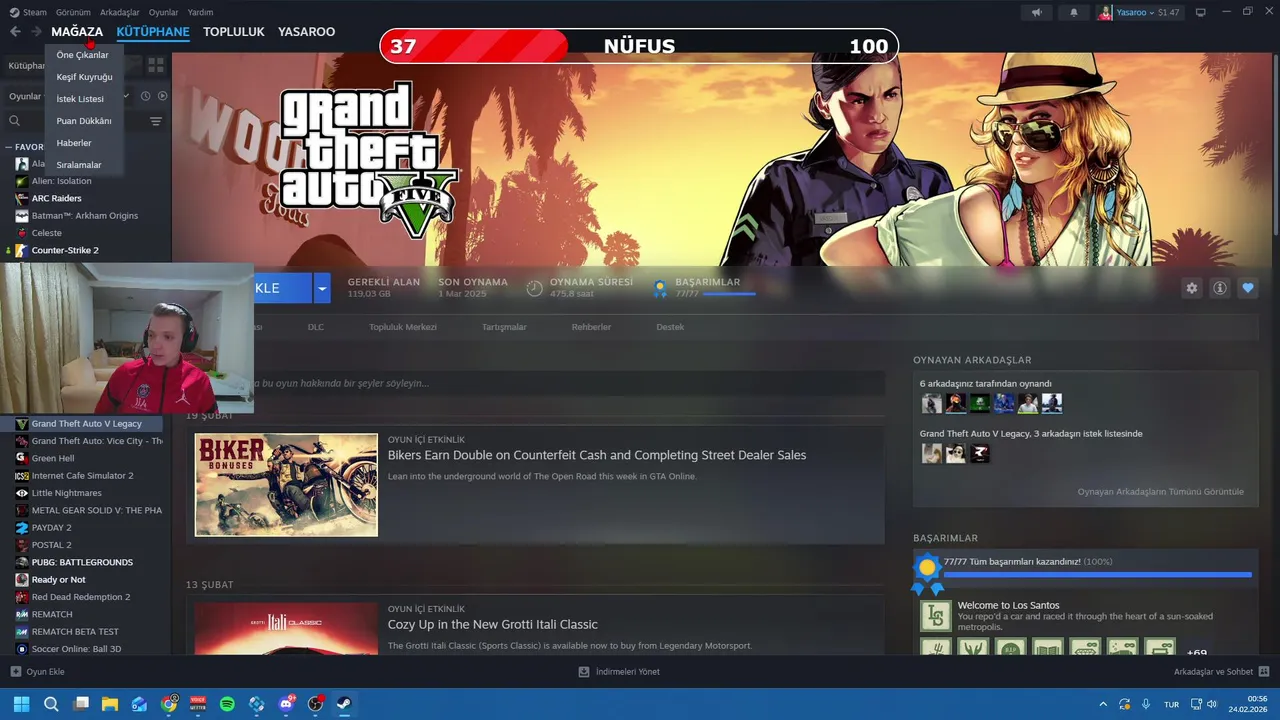Open File Explorer from the taskbar

click(110, 704)
